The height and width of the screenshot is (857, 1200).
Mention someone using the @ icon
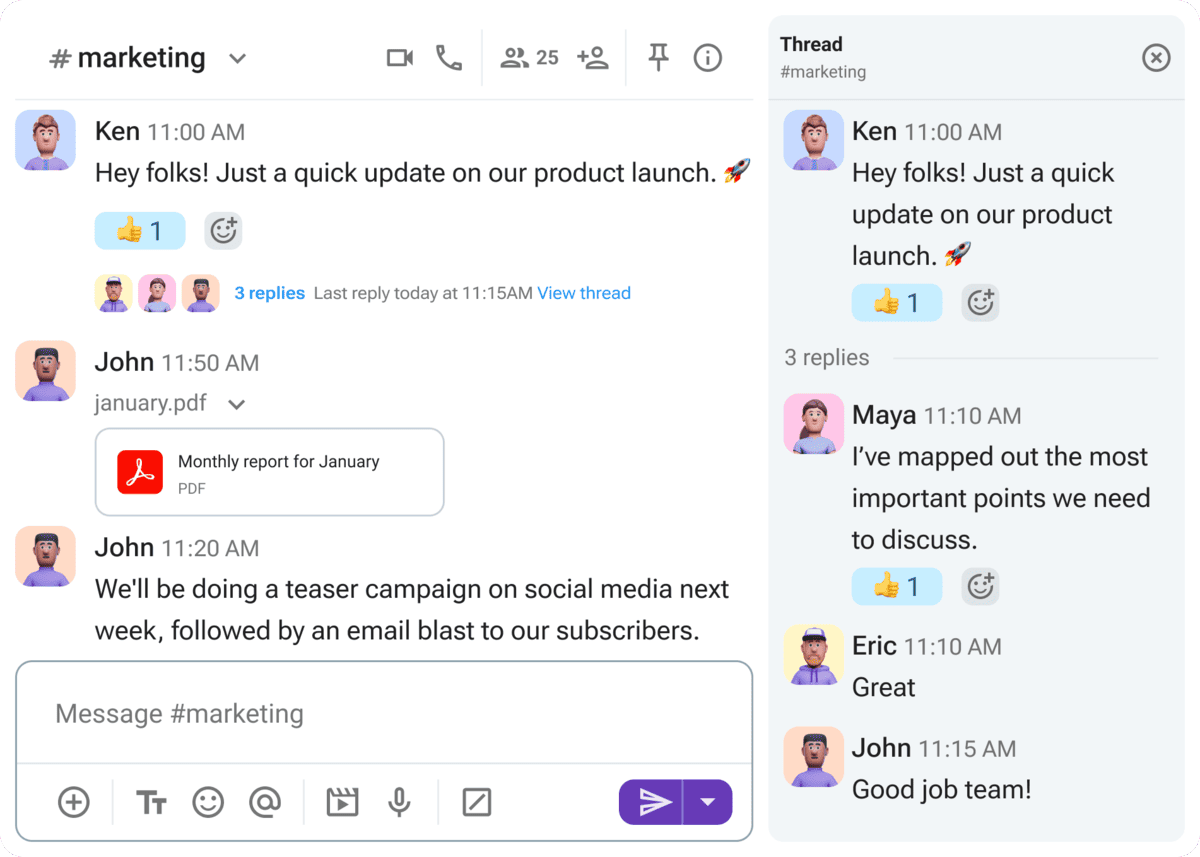click(x=266, y=801)
